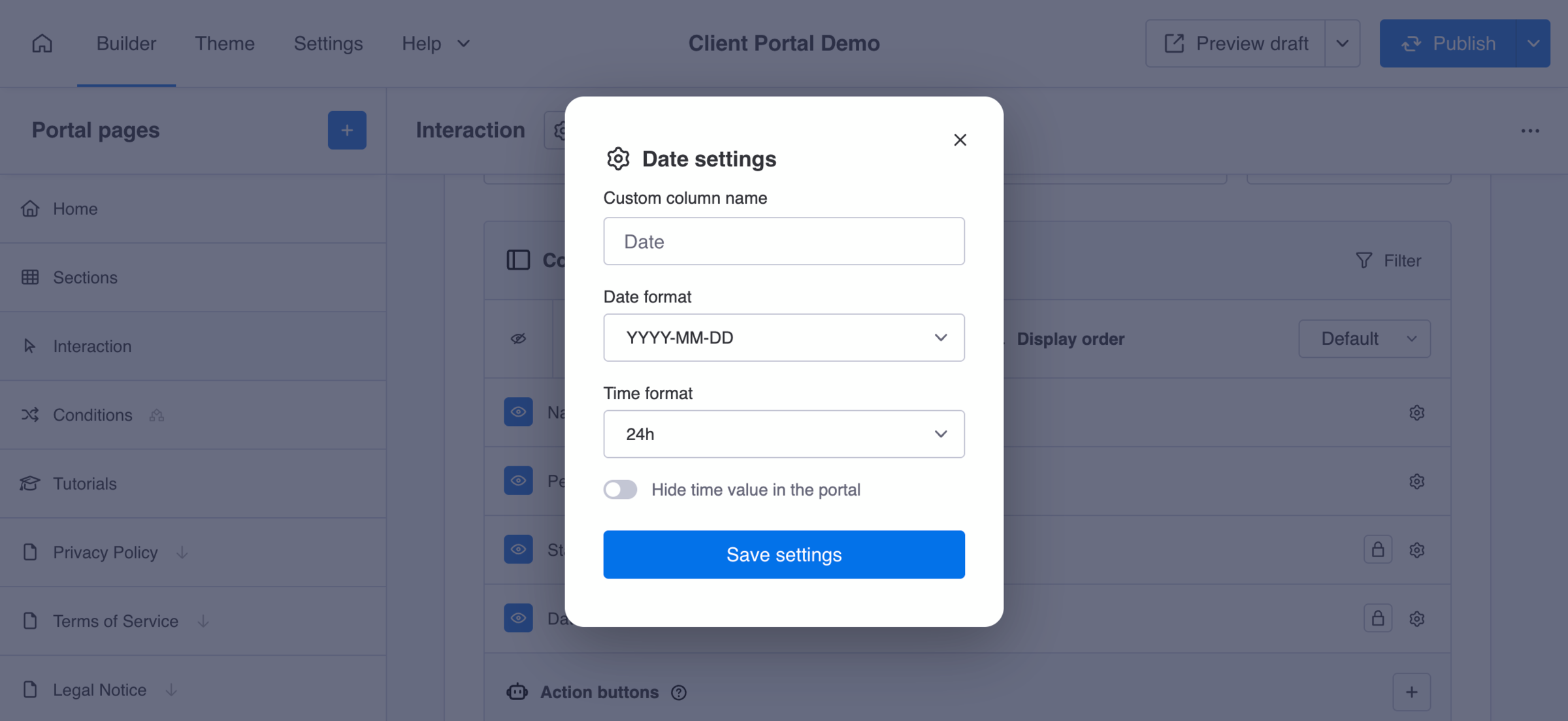Toggle visibility eye on the Date row
Viewport: 1568px width, 721px height.
pos(518,618)
